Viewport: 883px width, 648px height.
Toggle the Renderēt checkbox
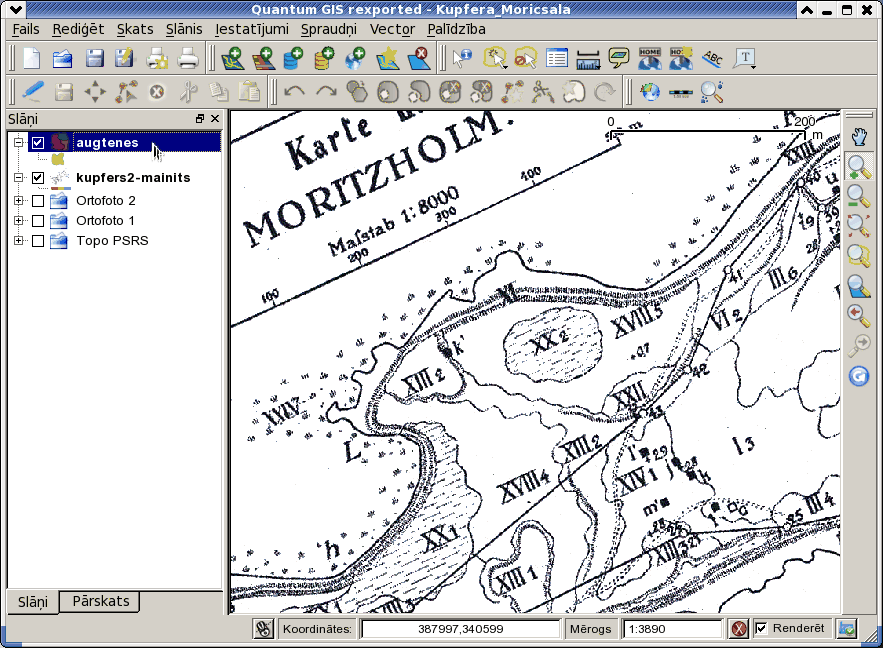[x=761, y=628]
